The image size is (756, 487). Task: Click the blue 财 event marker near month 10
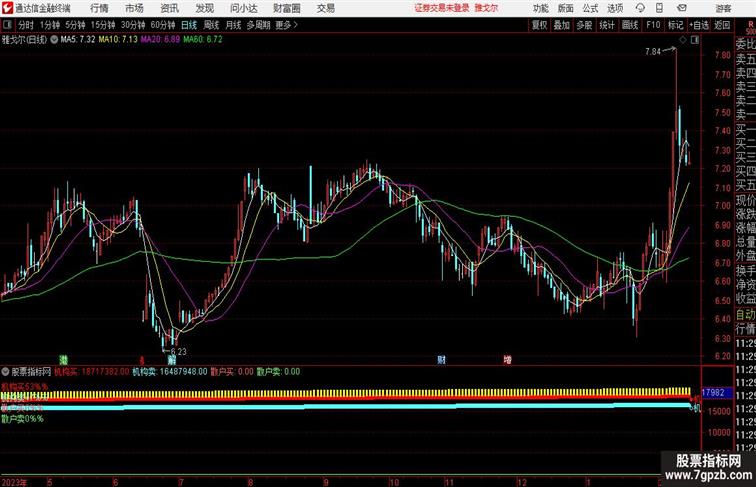point(441,360)
